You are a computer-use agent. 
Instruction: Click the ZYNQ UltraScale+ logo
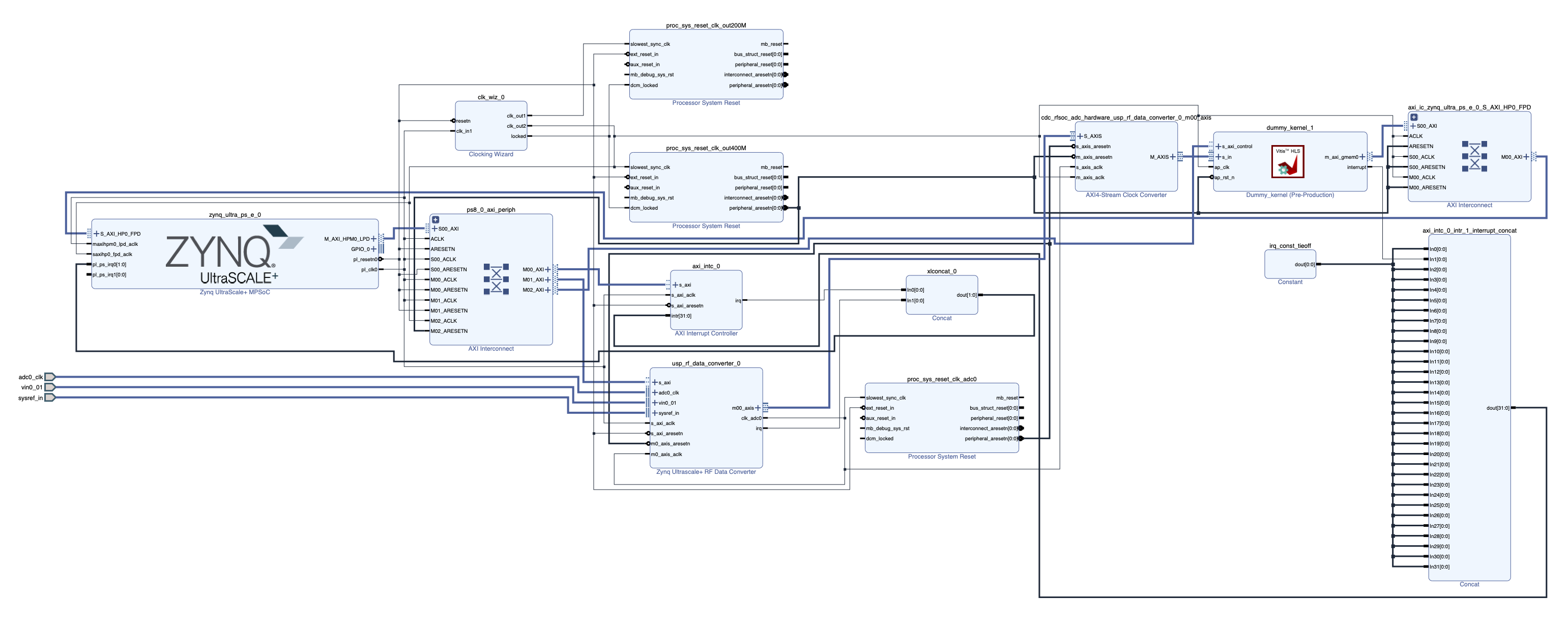(x=235, y=254)
